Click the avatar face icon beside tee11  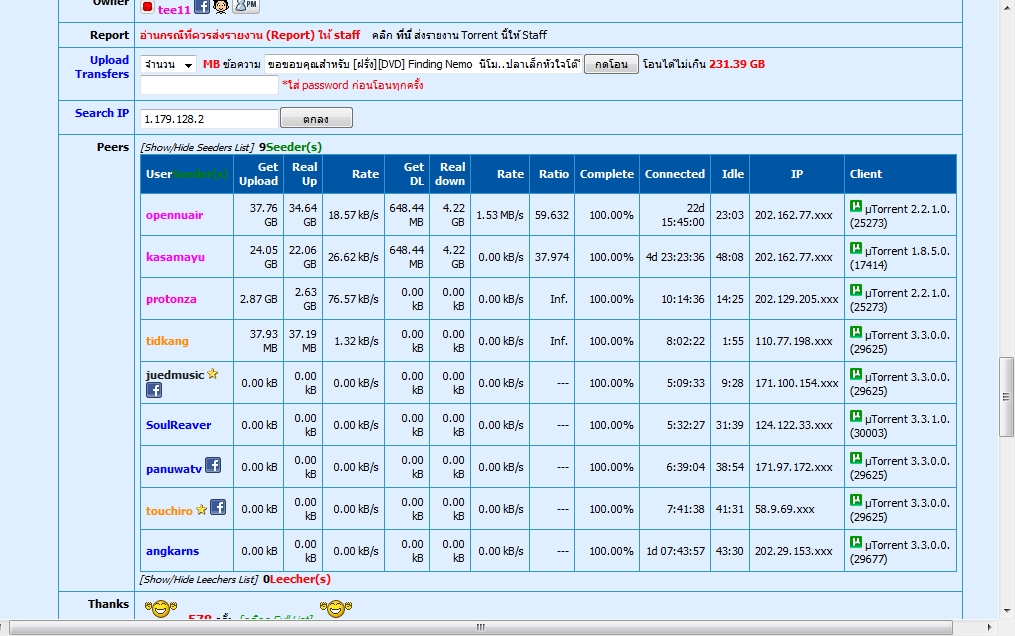click(221, 6)
